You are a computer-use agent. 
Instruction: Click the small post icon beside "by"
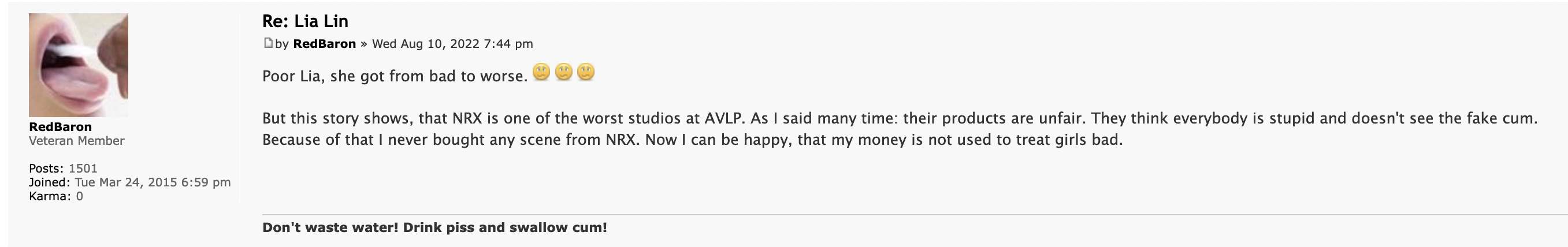[268, 43]
